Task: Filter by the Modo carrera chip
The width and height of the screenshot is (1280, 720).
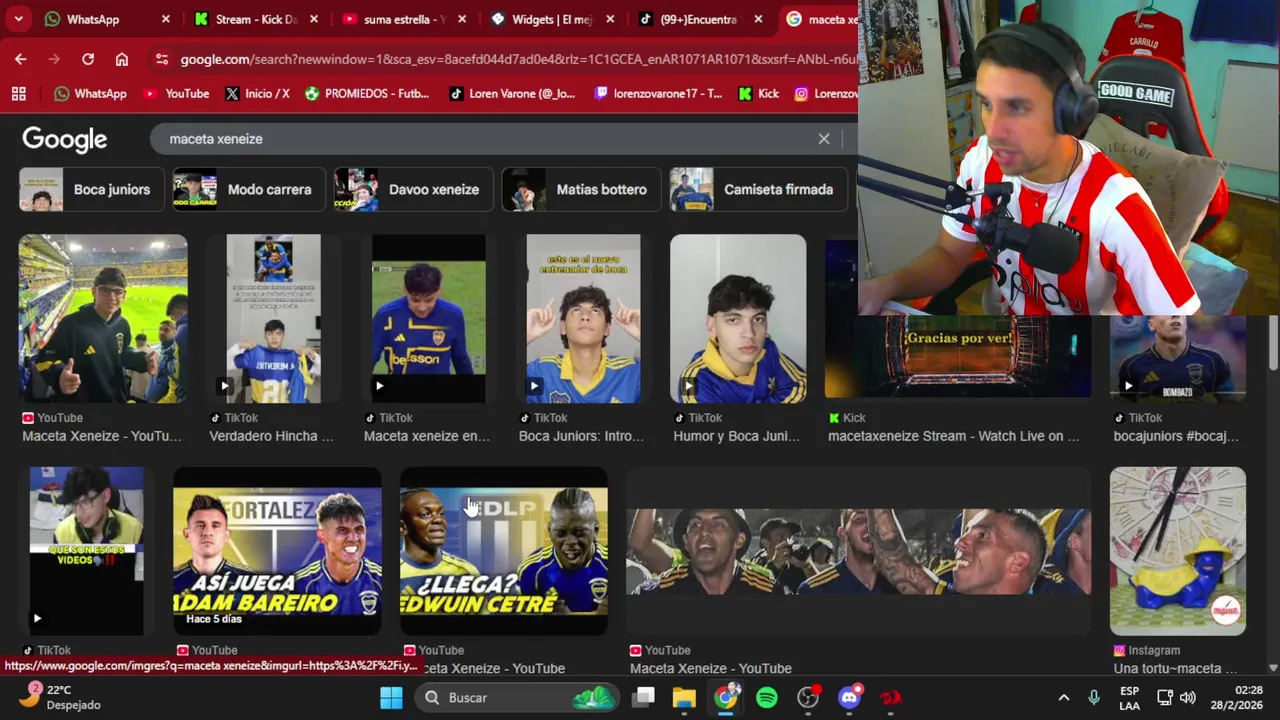Action: tap(249, 189)
